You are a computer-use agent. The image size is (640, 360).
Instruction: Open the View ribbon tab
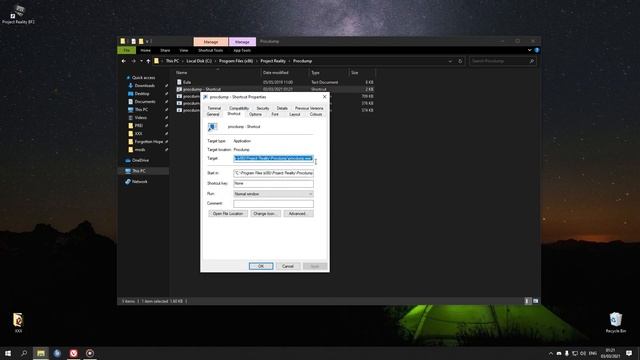(184, 50)
